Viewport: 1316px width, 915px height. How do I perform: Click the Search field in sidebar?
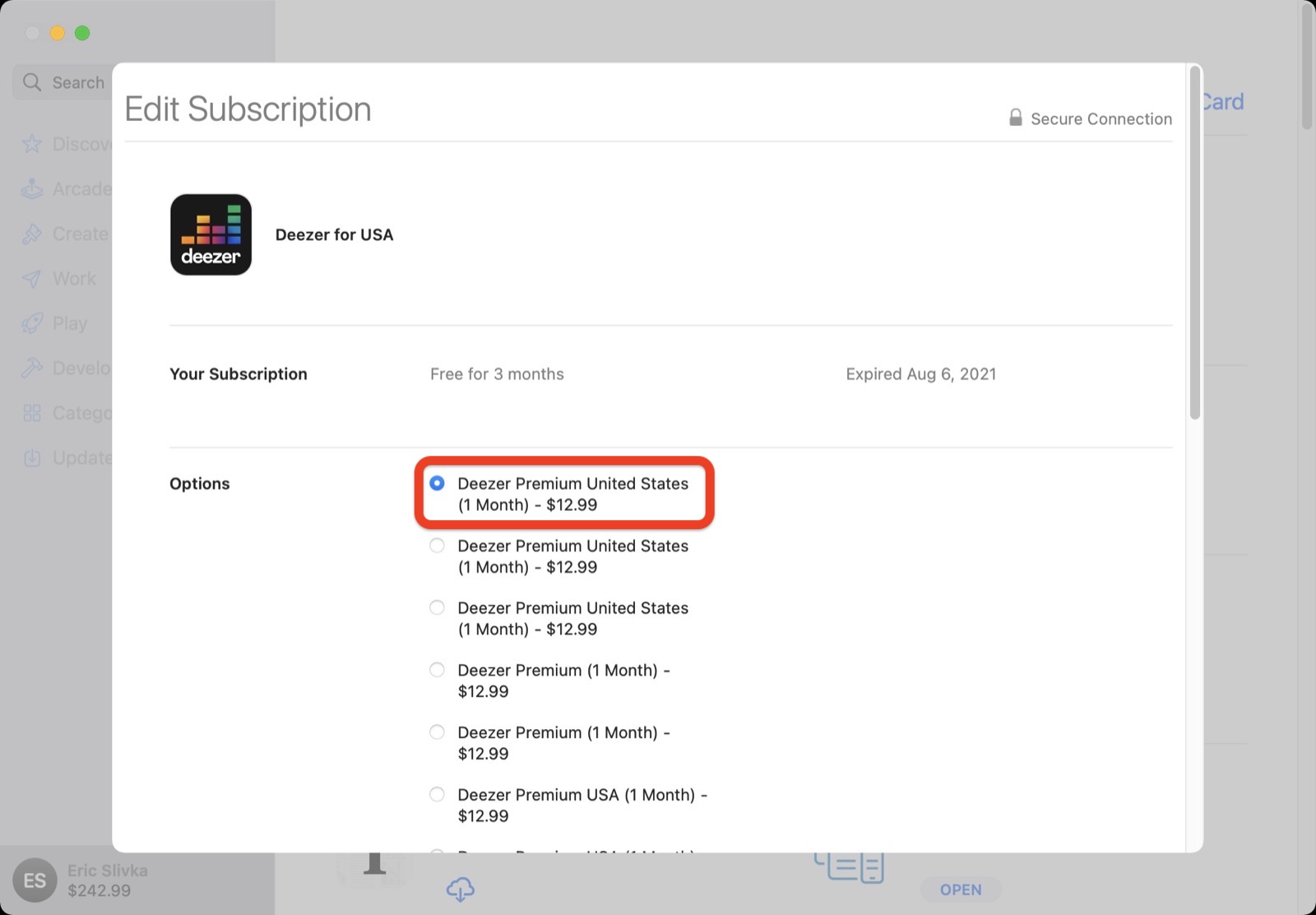[x=63, y=82]
